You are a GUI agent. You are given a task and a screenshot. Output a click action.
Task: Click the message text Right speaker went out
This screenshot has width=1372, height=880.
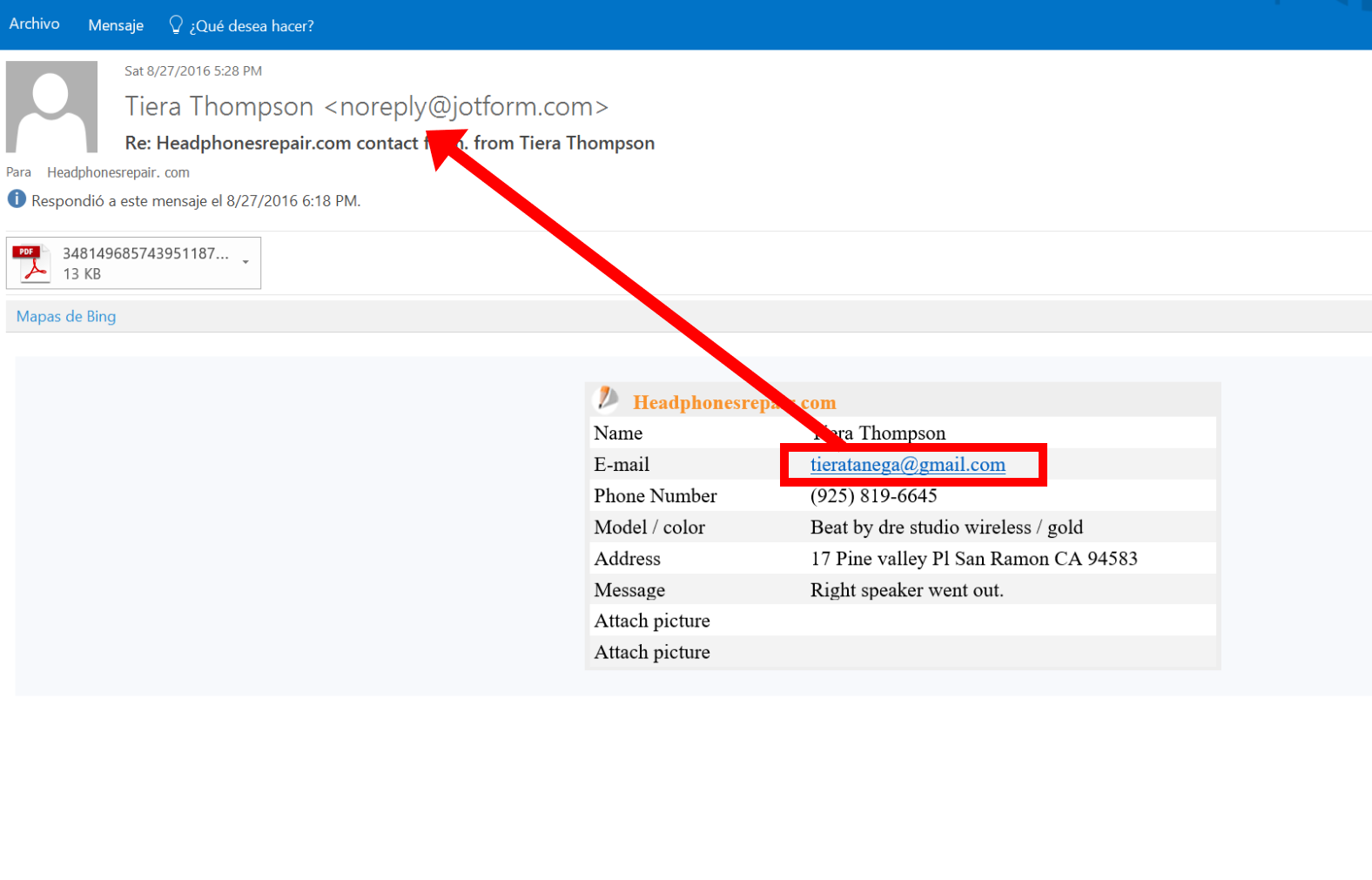pos(906,590)
